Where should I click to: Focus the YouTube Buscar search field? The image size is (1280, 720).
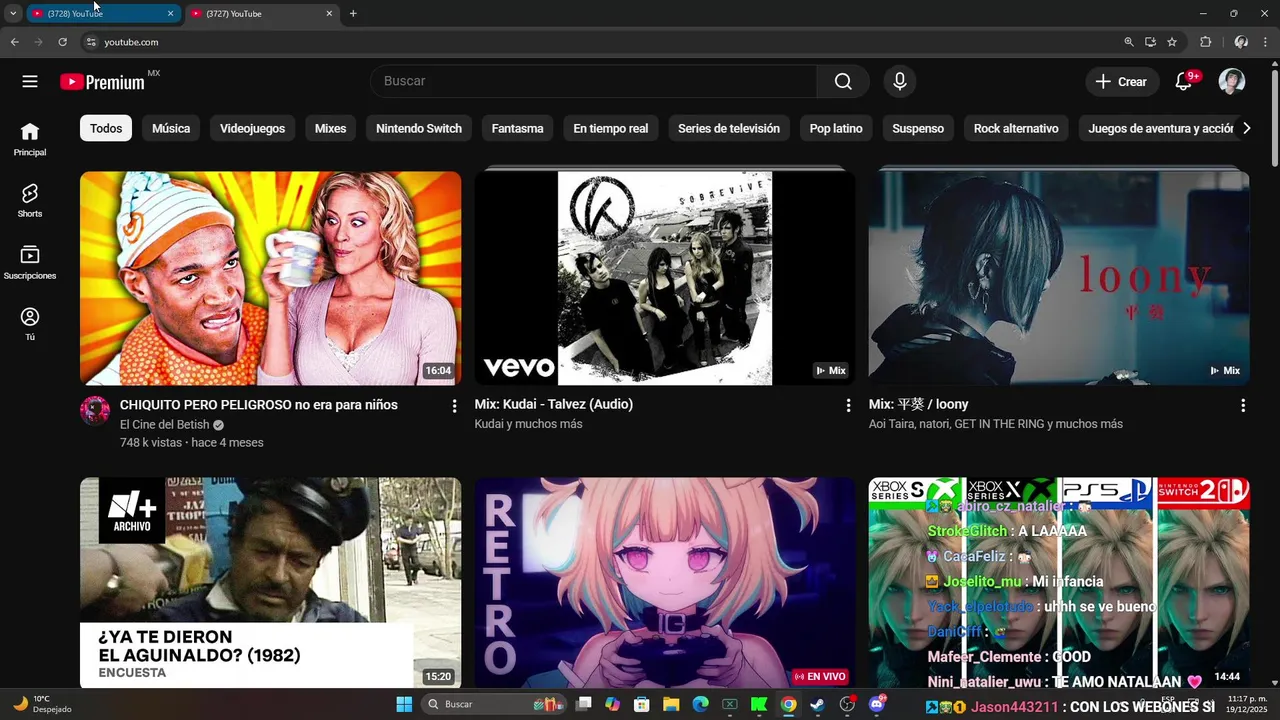tap(594, 81)
